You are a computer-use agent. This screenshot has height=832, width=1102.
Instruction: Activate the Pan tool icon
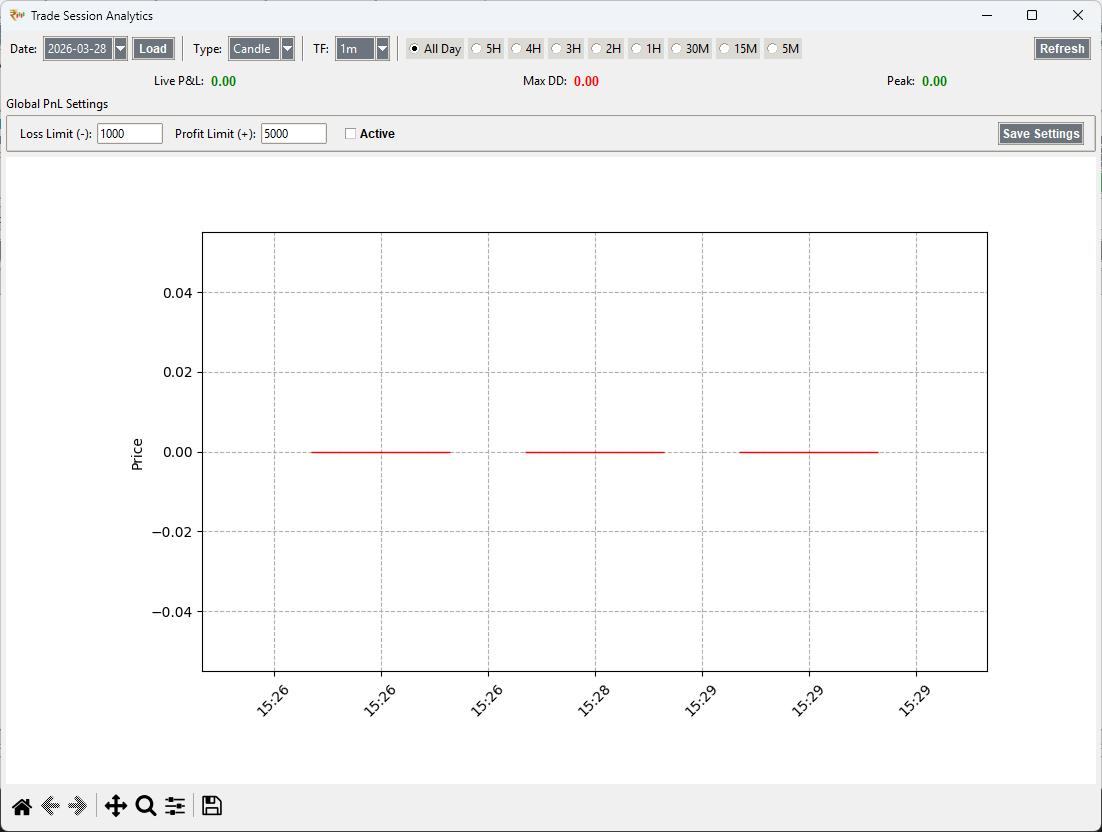point(116,806)
